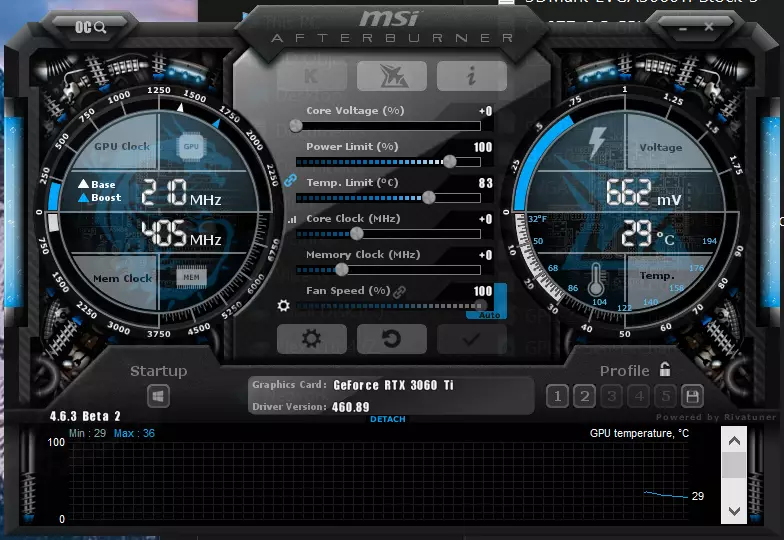Image resolution: width=784 pixels, height=540 pixels.
Task: Toggle fan speed sync link icon
Action: click(400, 292)
